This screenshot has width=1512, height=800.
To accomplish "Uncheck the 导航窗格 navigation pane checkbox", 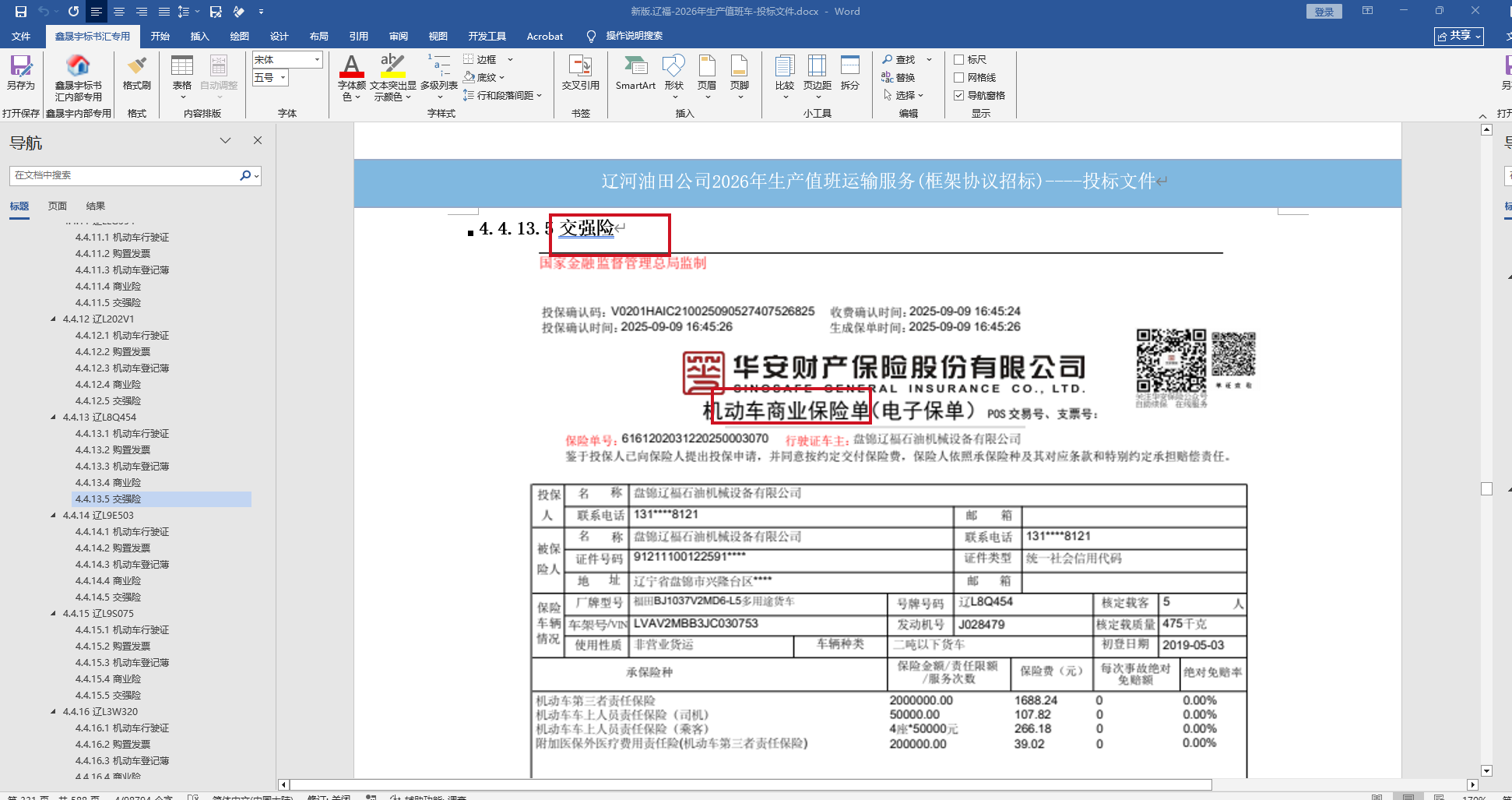I will [959, 95].
